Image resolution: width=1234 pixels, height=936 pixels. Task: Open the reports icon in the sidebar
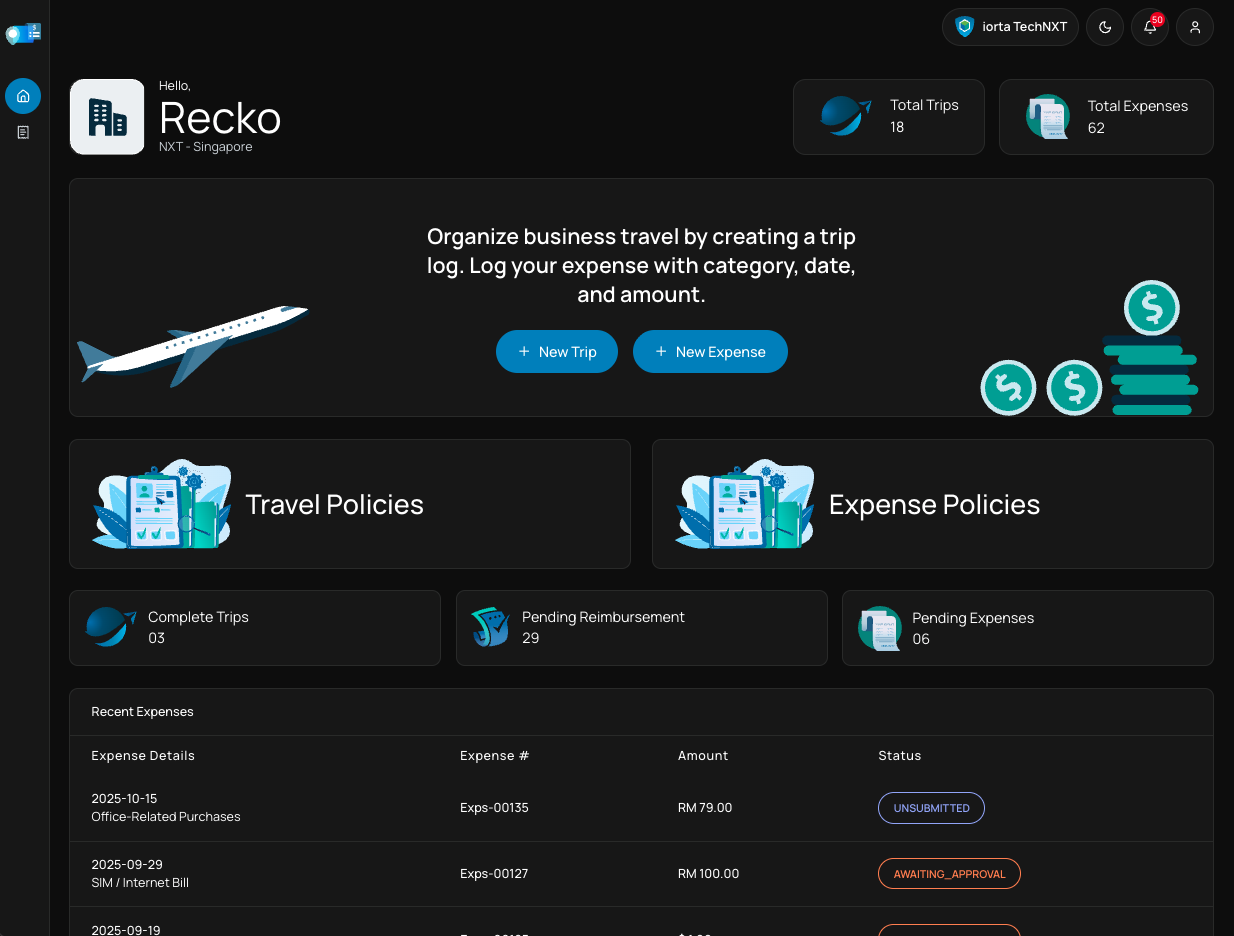point(23,132)
